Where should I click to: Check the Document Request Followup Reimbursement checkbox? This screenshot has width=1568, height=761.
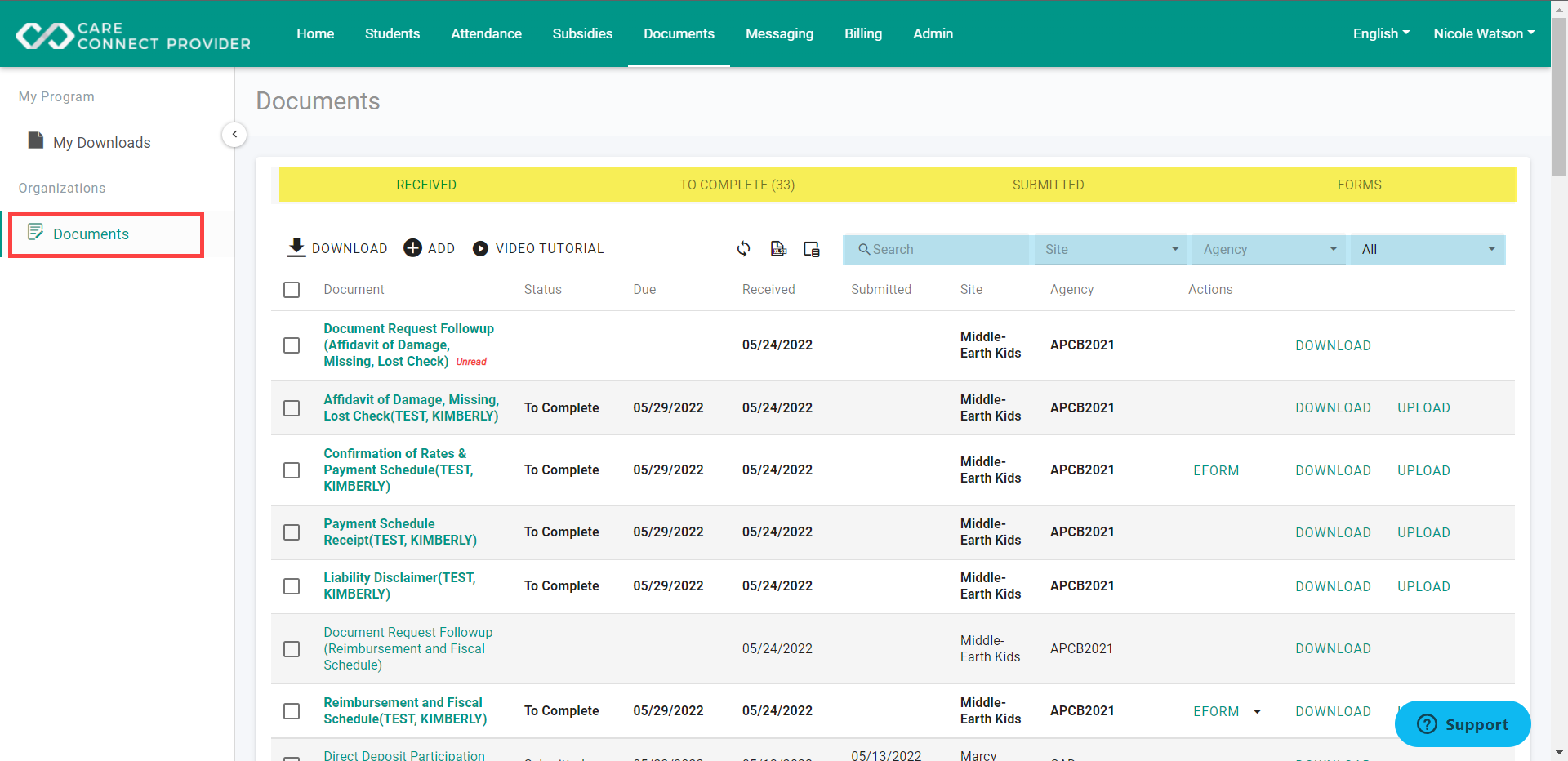(292, 649)
